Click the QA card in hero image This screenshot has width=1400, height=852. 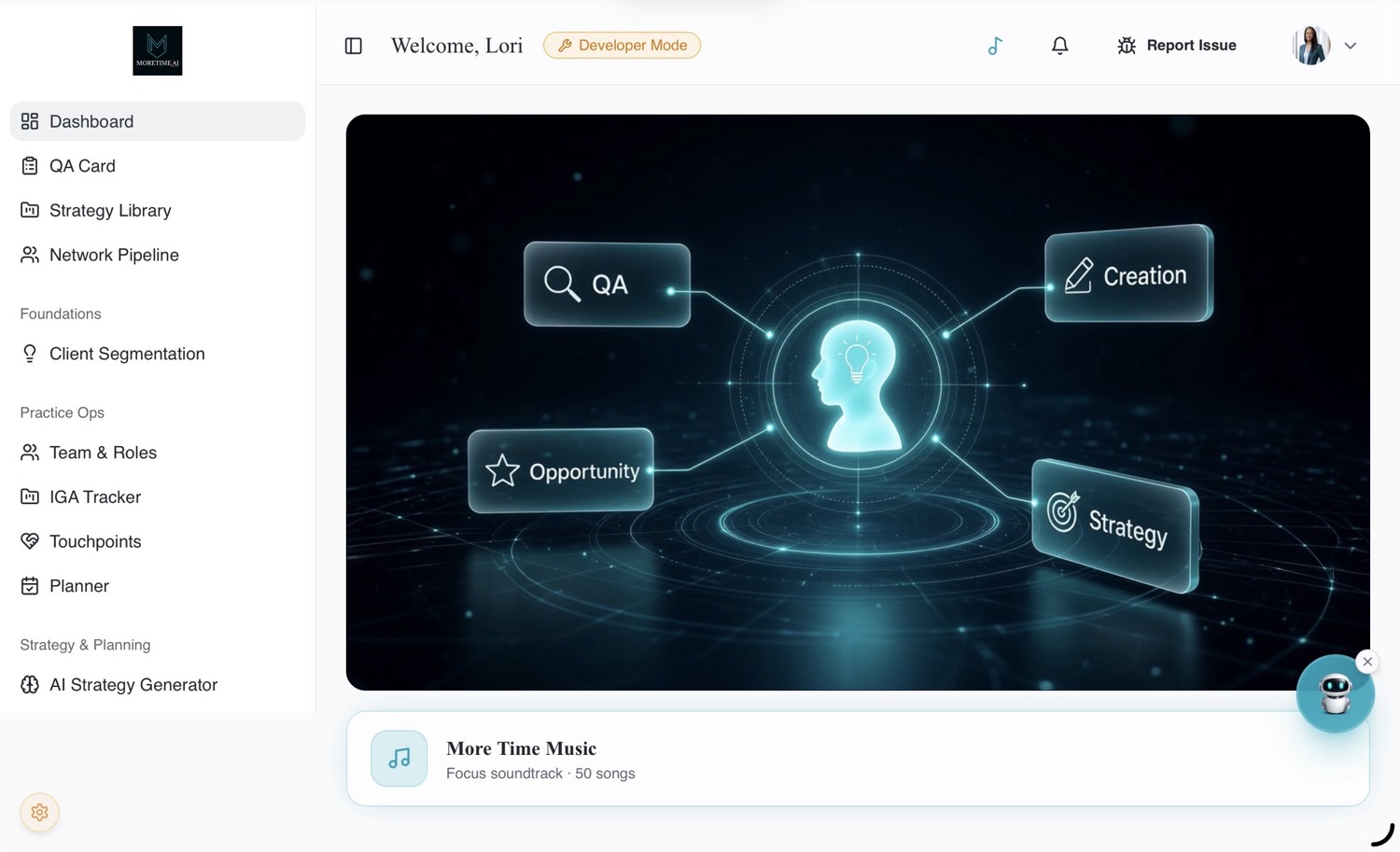click(607, 285)
